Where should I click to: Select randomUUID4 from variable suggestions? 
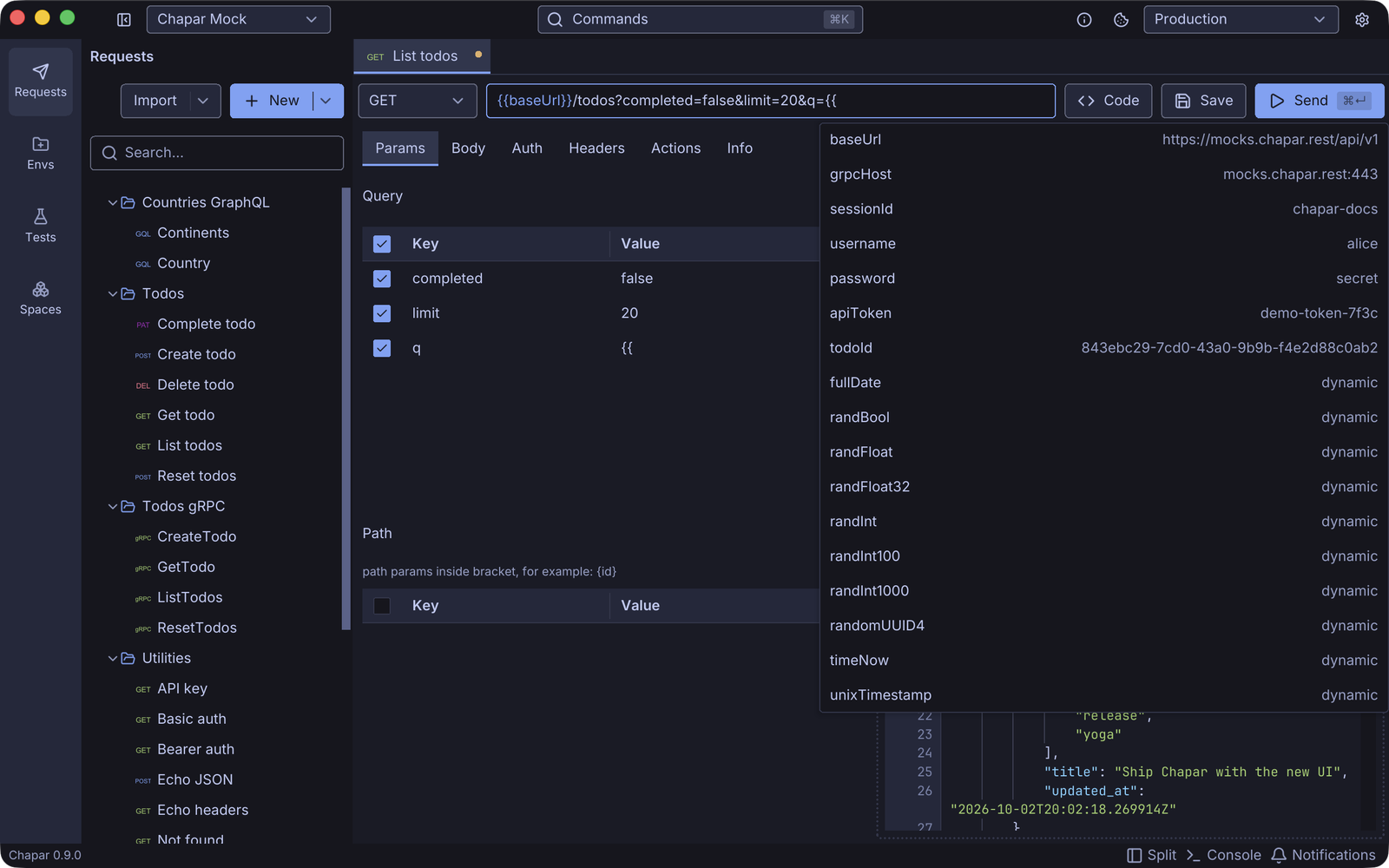(1103, 626)
